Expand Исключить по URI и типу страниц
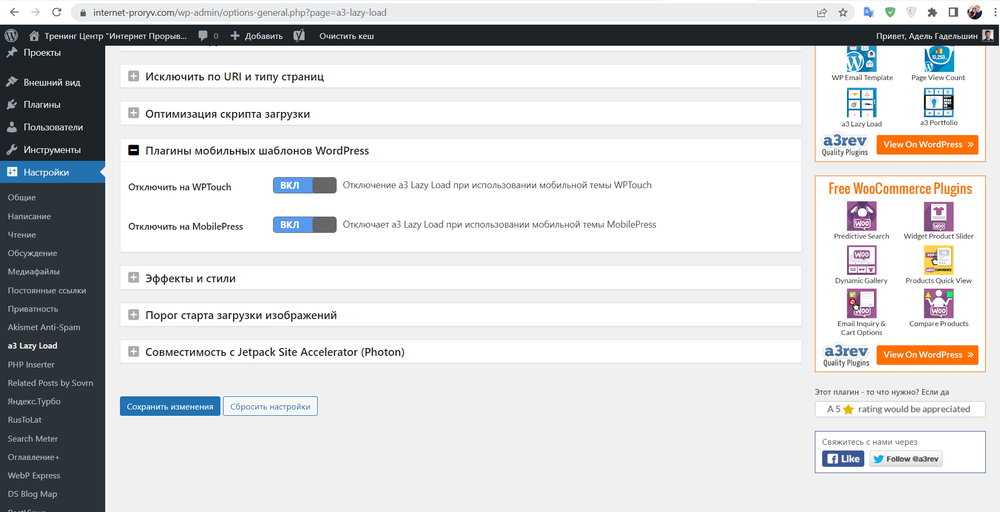Viewport: 1000px width, 512px height. click(134, 76)
